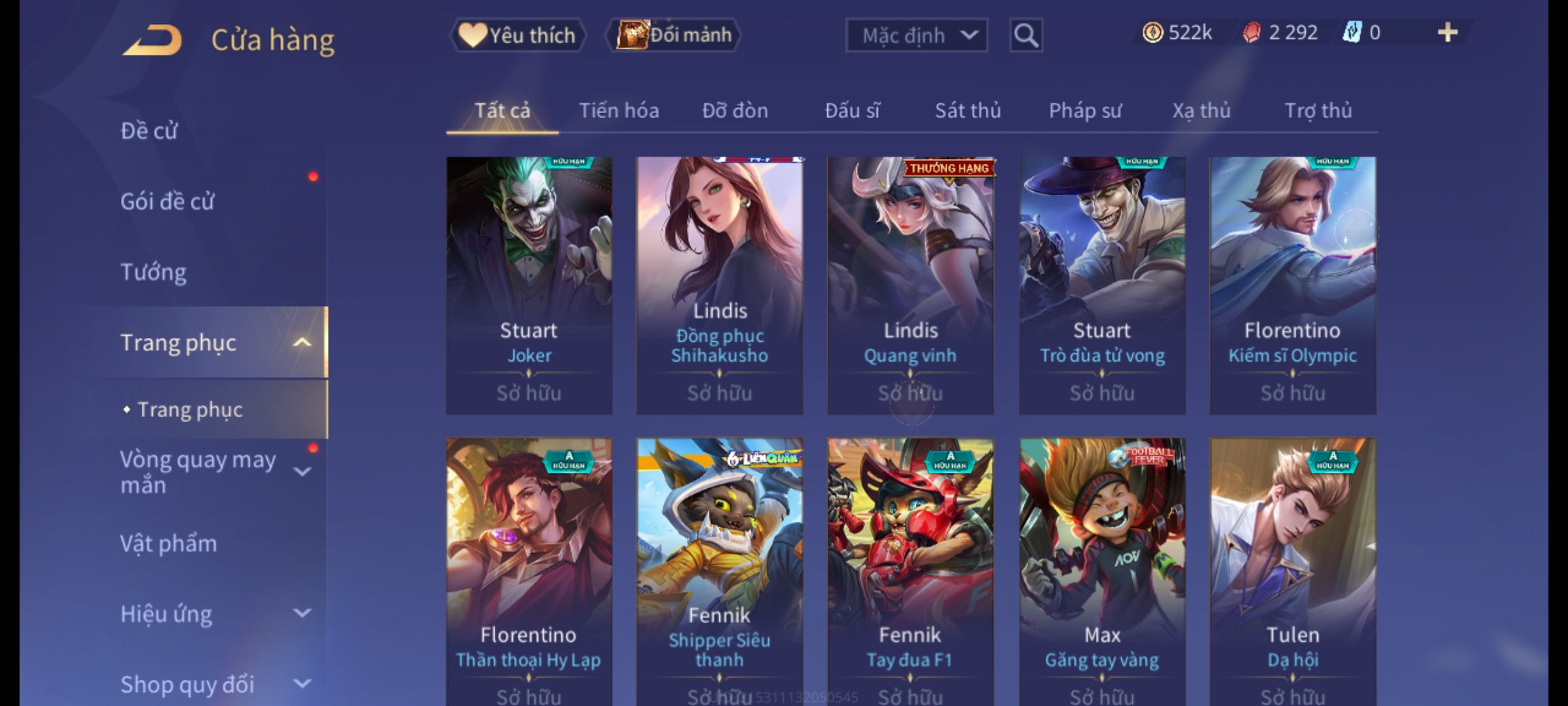
Task: Tap the blue voucher currency icon
Action: tap(1352, 33)
